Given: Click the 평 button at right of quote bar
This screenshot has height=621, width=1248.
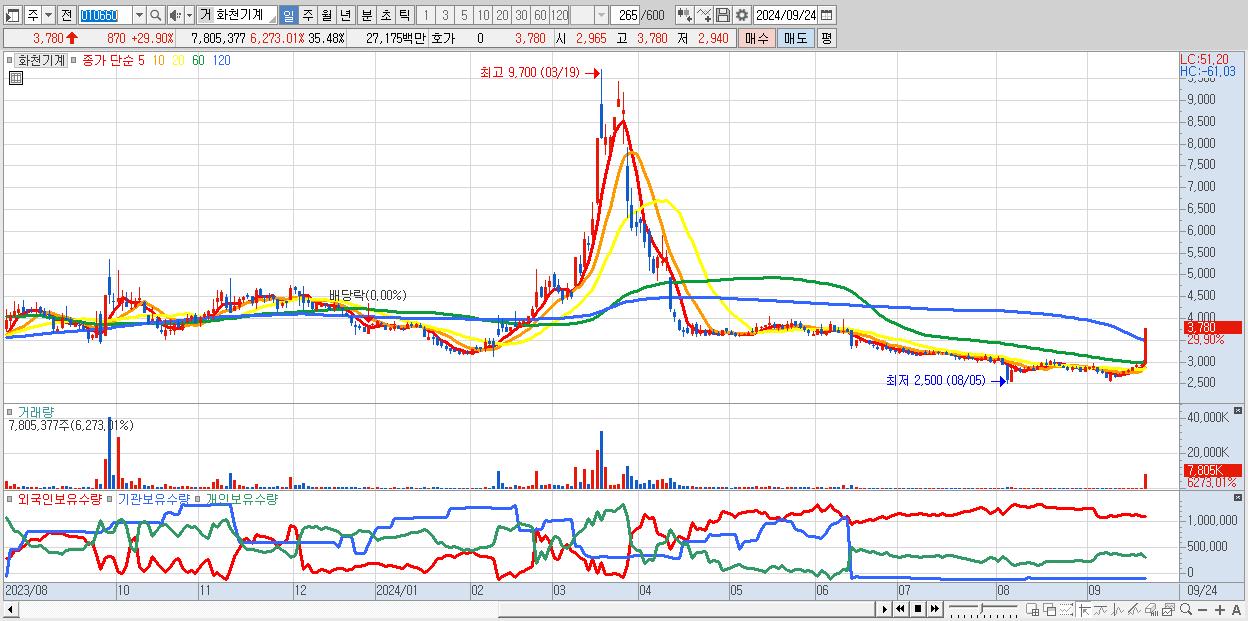Looking at the screenshot, I should [826, 38].
